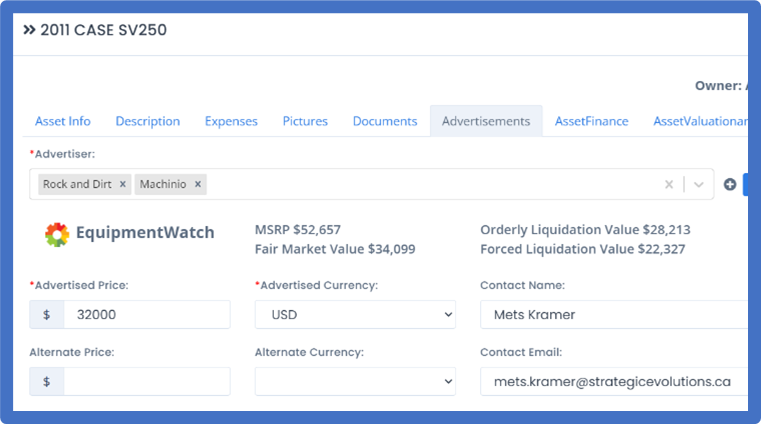Click the EquipmentWatch brand name text
Screen dimensions: 761x424
[145, 232]
